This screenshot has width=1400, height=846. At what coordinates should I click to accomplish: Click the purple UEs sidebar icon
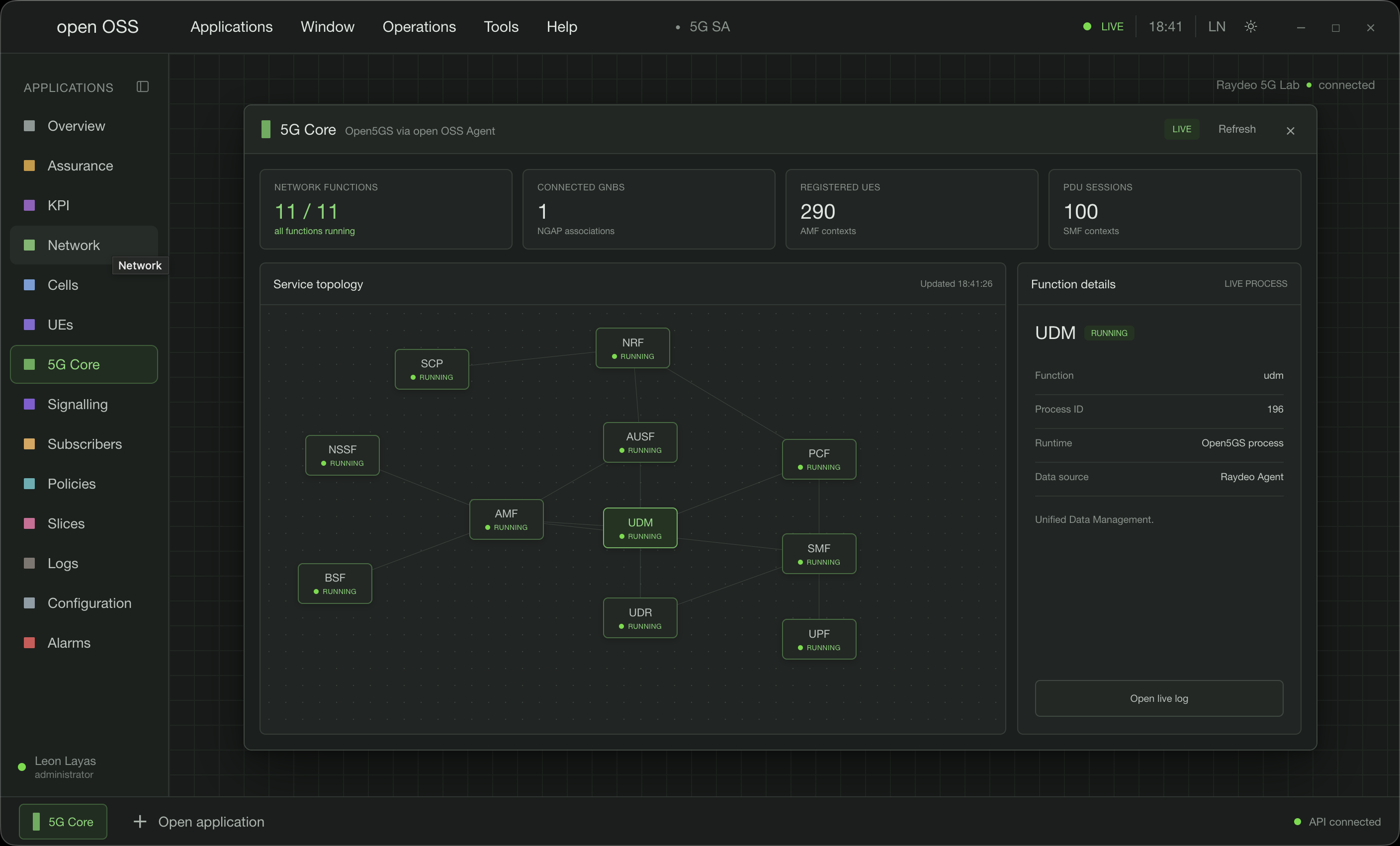pos(29,325)
